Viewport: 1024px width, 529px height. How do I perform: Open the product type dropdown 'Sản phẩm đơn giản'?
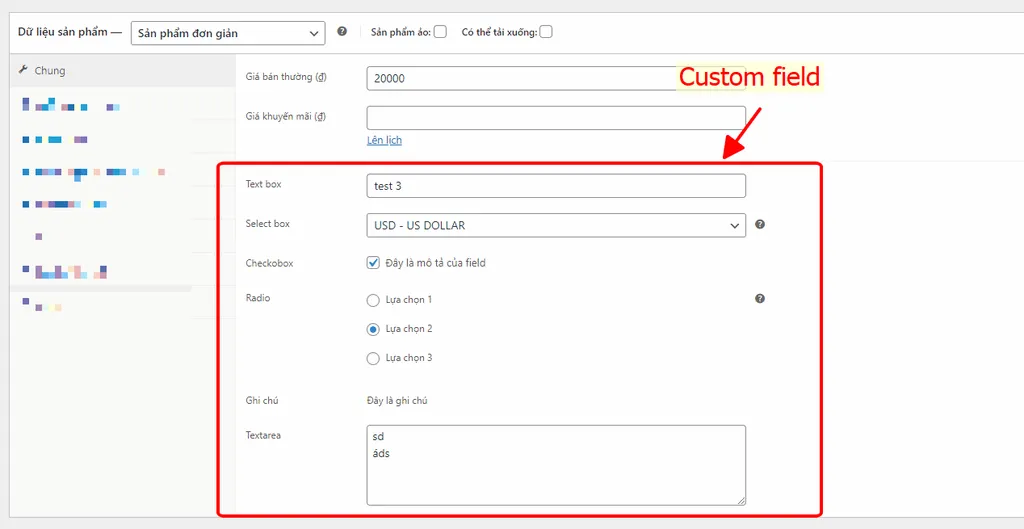tap(228, 33)
